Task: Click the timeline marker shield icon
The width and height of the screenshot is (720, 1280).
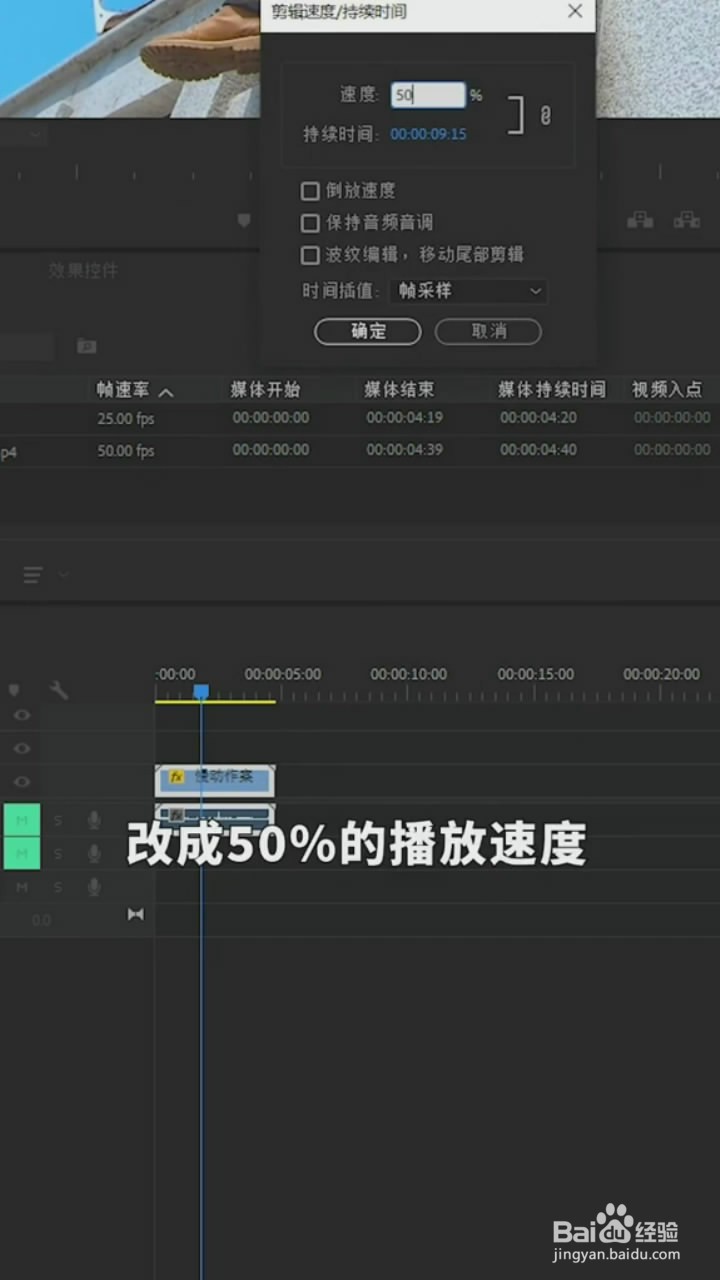Action: pos(14,690)
